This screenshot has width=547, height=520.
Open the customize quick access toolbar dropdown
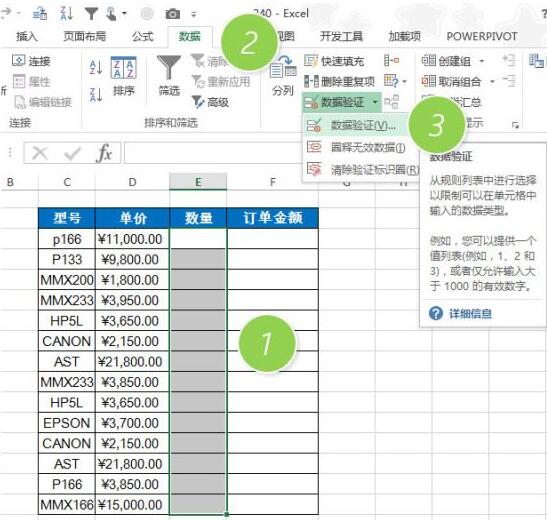tap(194, 14)
